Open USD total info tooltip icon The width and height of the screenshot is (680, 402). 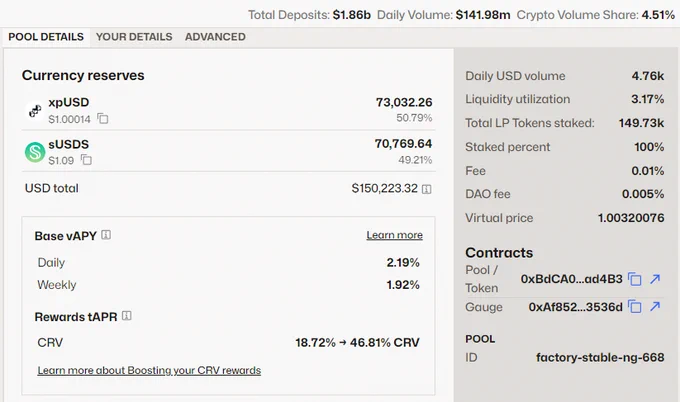click(426, 189)
